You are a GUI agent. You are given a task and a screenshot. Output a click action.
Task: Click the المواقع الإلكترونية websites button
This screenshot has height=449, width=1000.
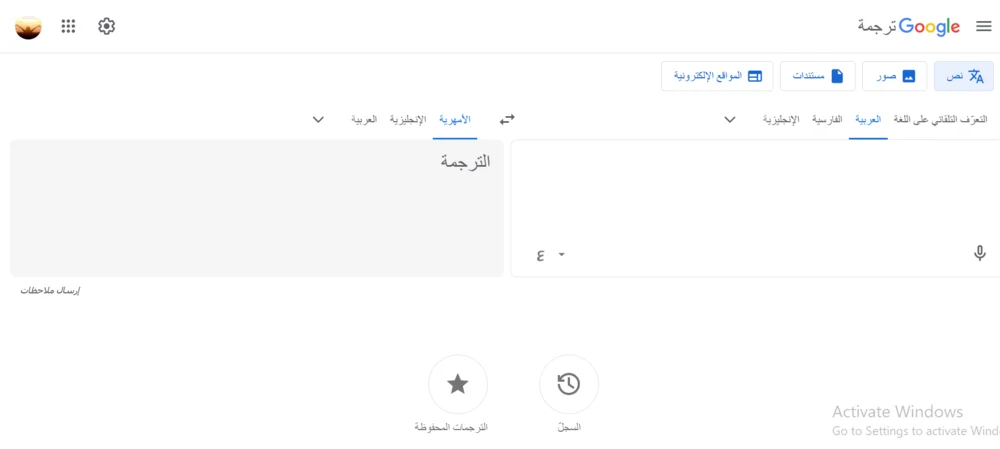[x=717, y=76]
